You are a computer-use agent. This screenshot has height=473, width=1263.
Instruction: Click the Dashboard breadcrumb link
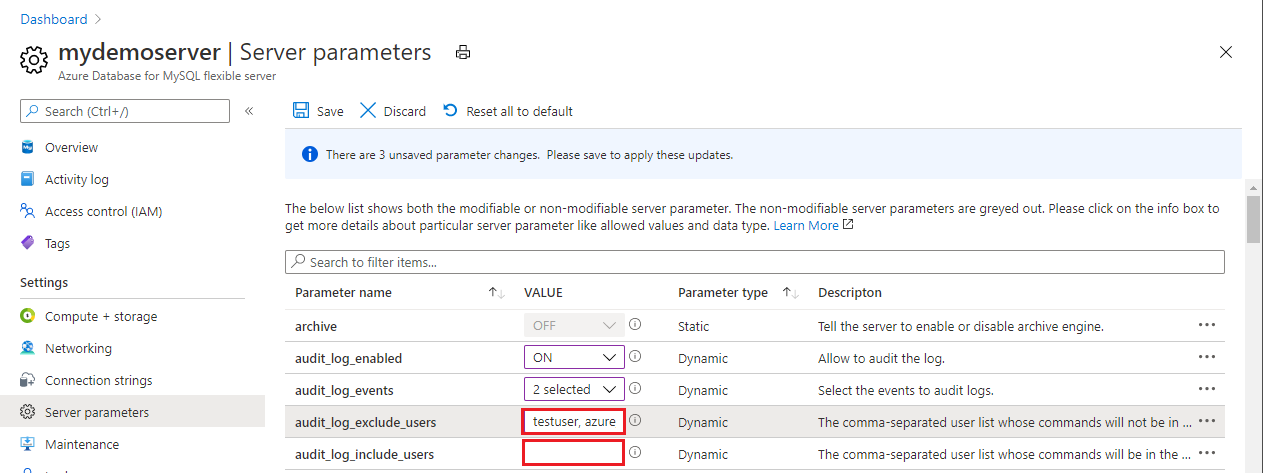click(x=53, y=19)
